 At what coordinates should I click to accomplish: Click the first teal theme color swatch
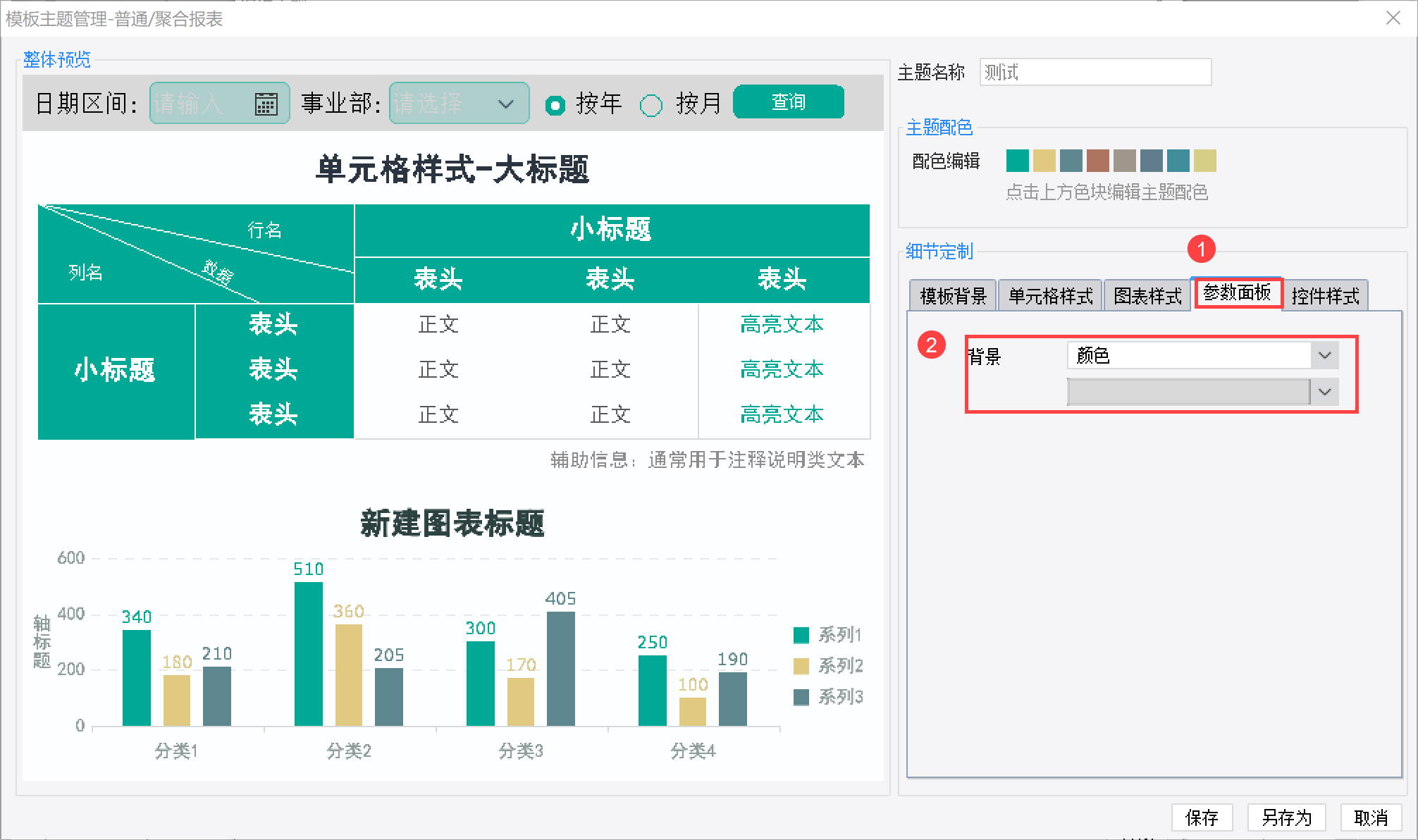tap(1017, 161)
